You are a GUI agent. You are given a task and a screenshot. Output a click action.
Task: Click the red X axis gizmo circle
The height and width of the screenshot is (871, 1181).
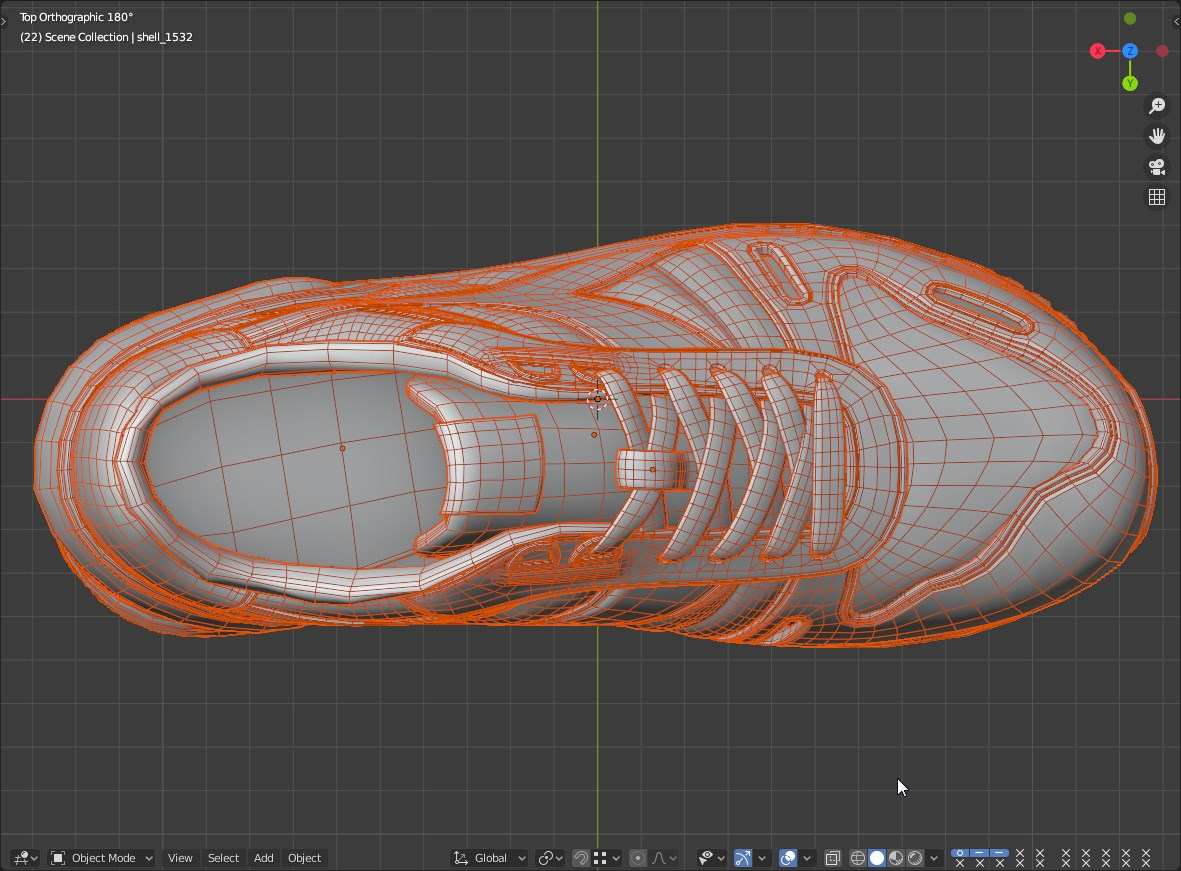1097,51
